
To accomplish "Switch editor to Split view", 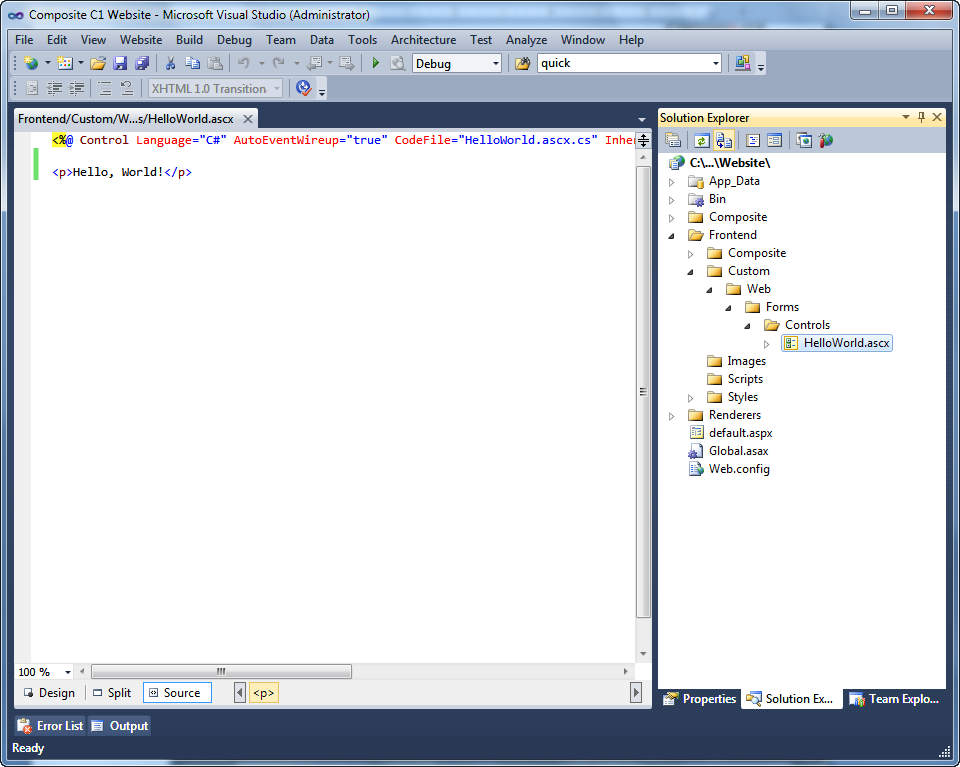I will 111,693.
